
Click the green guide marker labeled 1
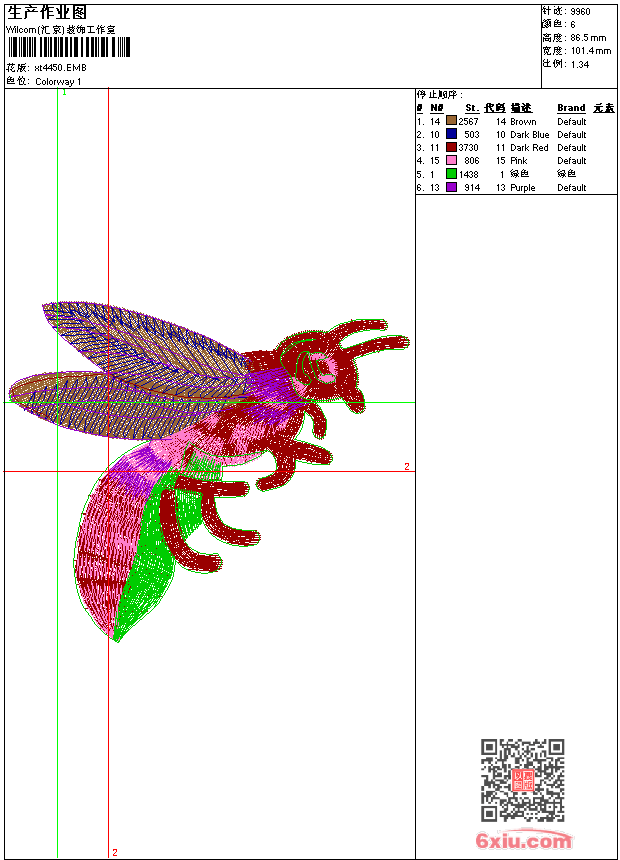(64, 92)
